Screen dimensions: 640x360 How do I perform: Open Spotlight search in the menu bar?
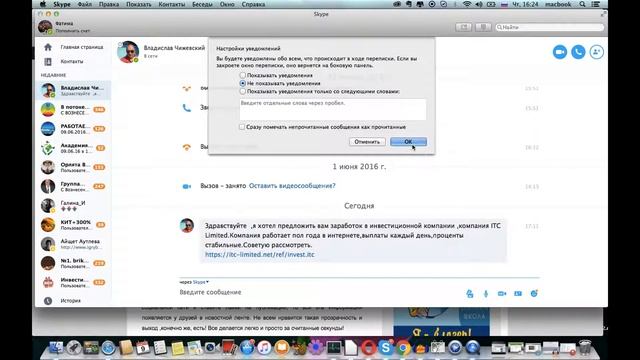pyautogui.click(x=582, y=4)
